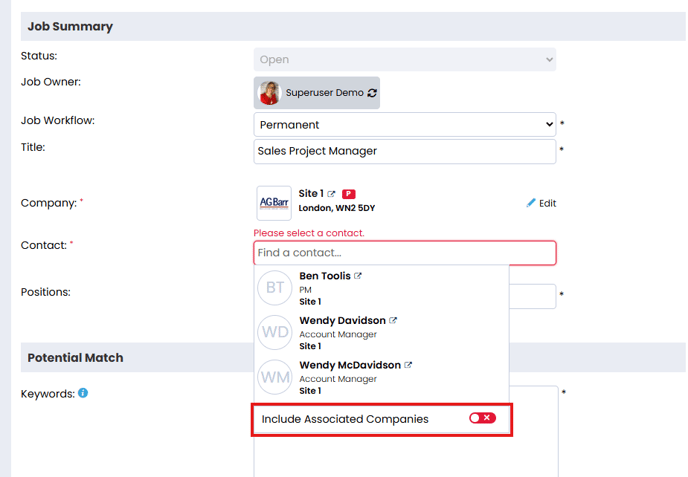Choose Wendy Davidson from contact results
The width and height of the screenshot is (688, 477).
point(342,321)
